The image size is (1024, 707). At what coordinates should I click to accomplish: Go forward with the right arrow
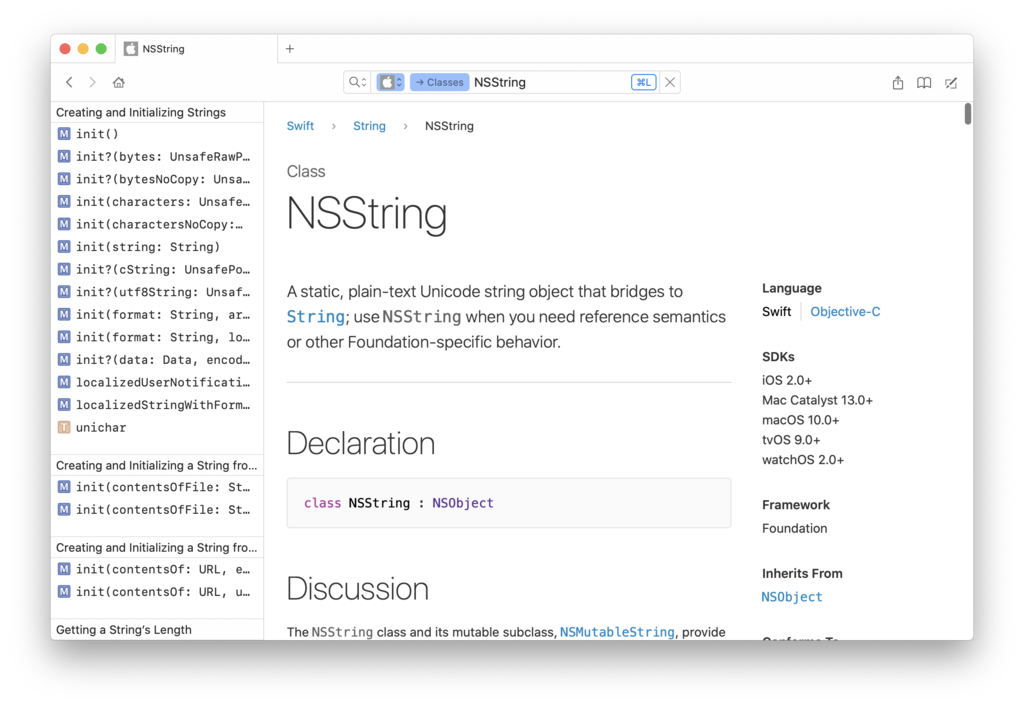(x=92, y=82)
